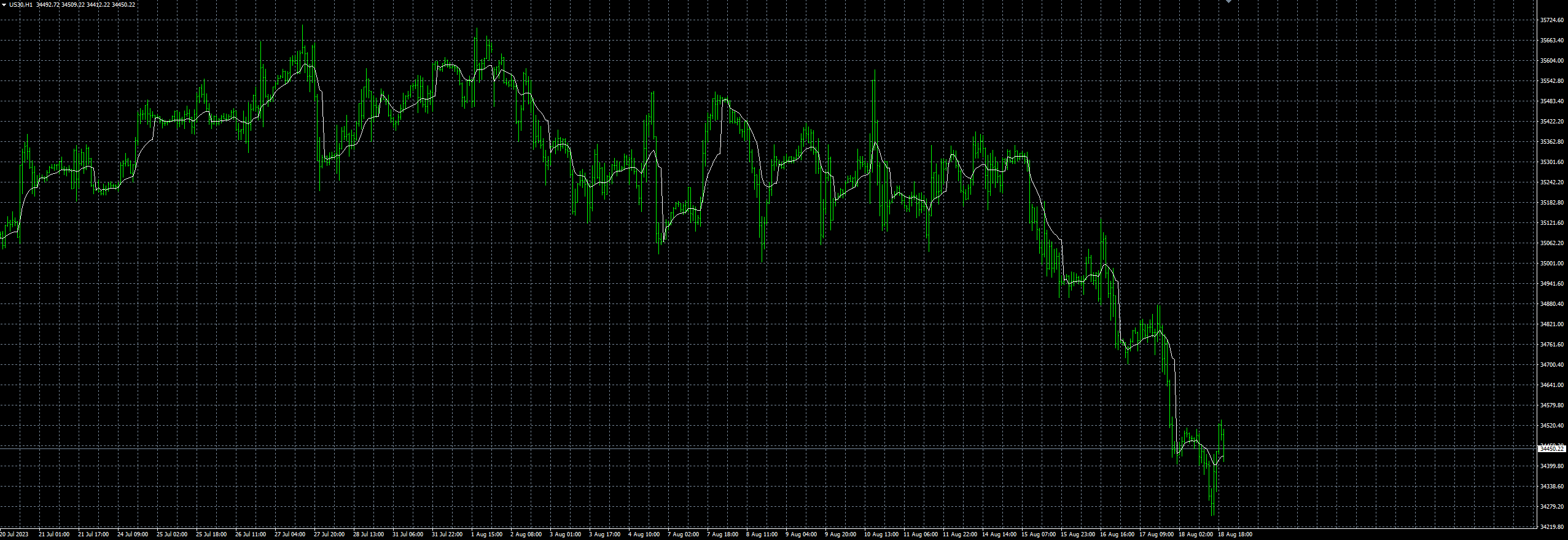Open the chart menu arrow beside US30,H1

click(4, 5)
